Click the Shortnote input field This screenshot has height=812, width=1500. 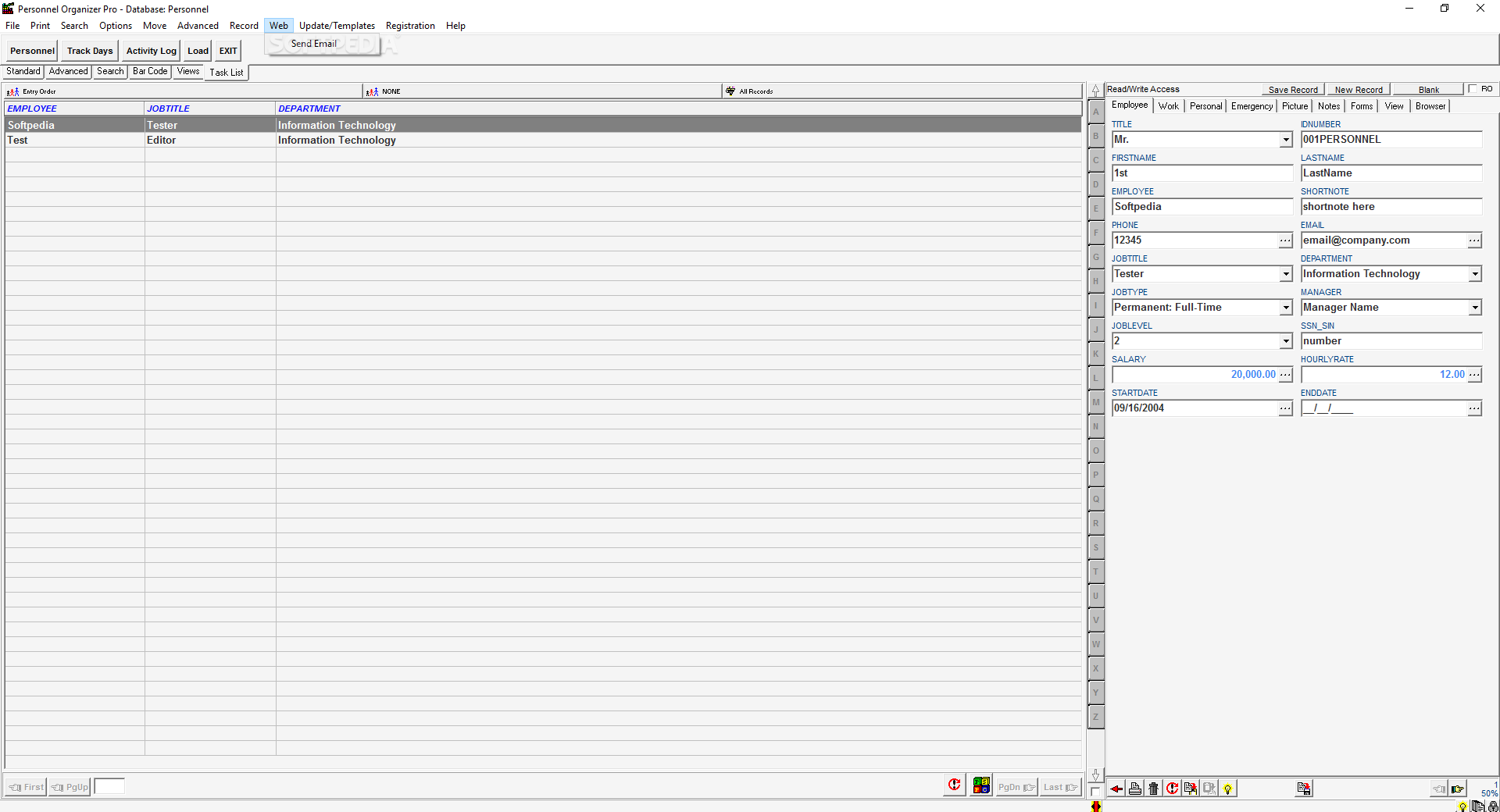coord(1391,207)
